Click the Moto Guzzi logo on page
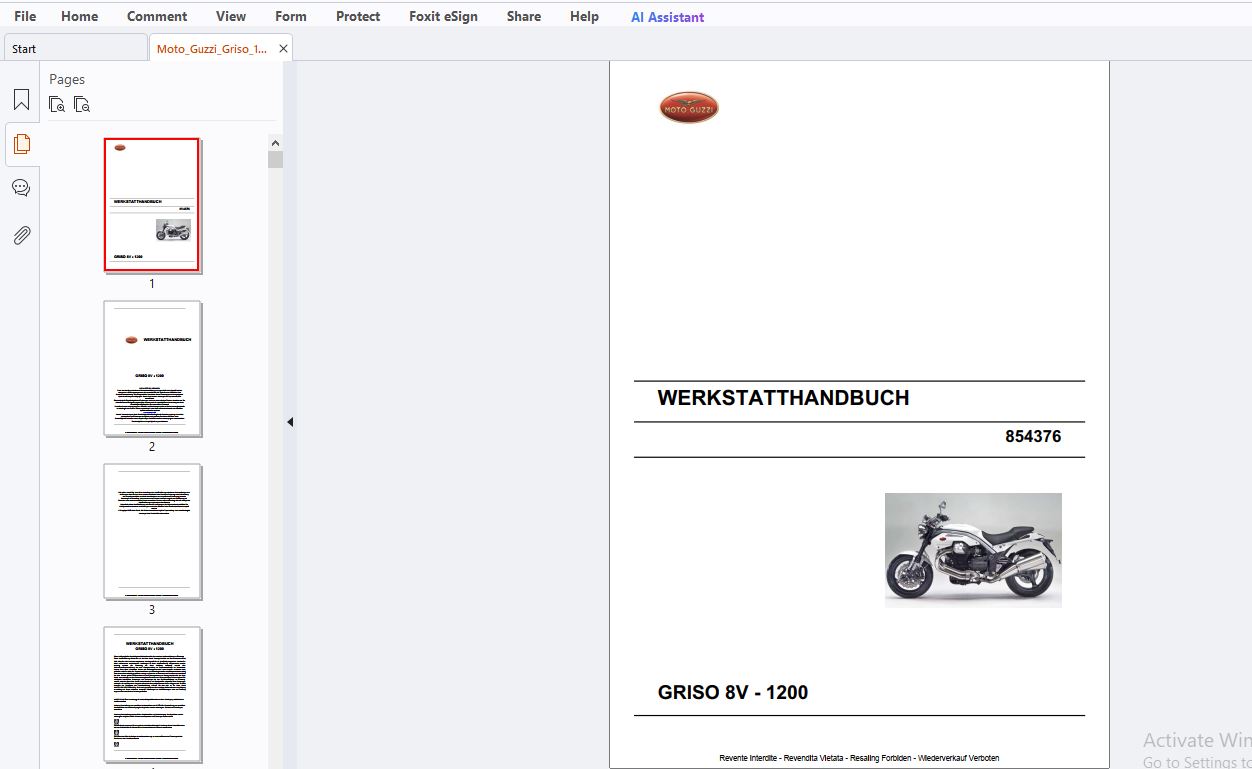1252x769 pixels. (x=689, y=107)
